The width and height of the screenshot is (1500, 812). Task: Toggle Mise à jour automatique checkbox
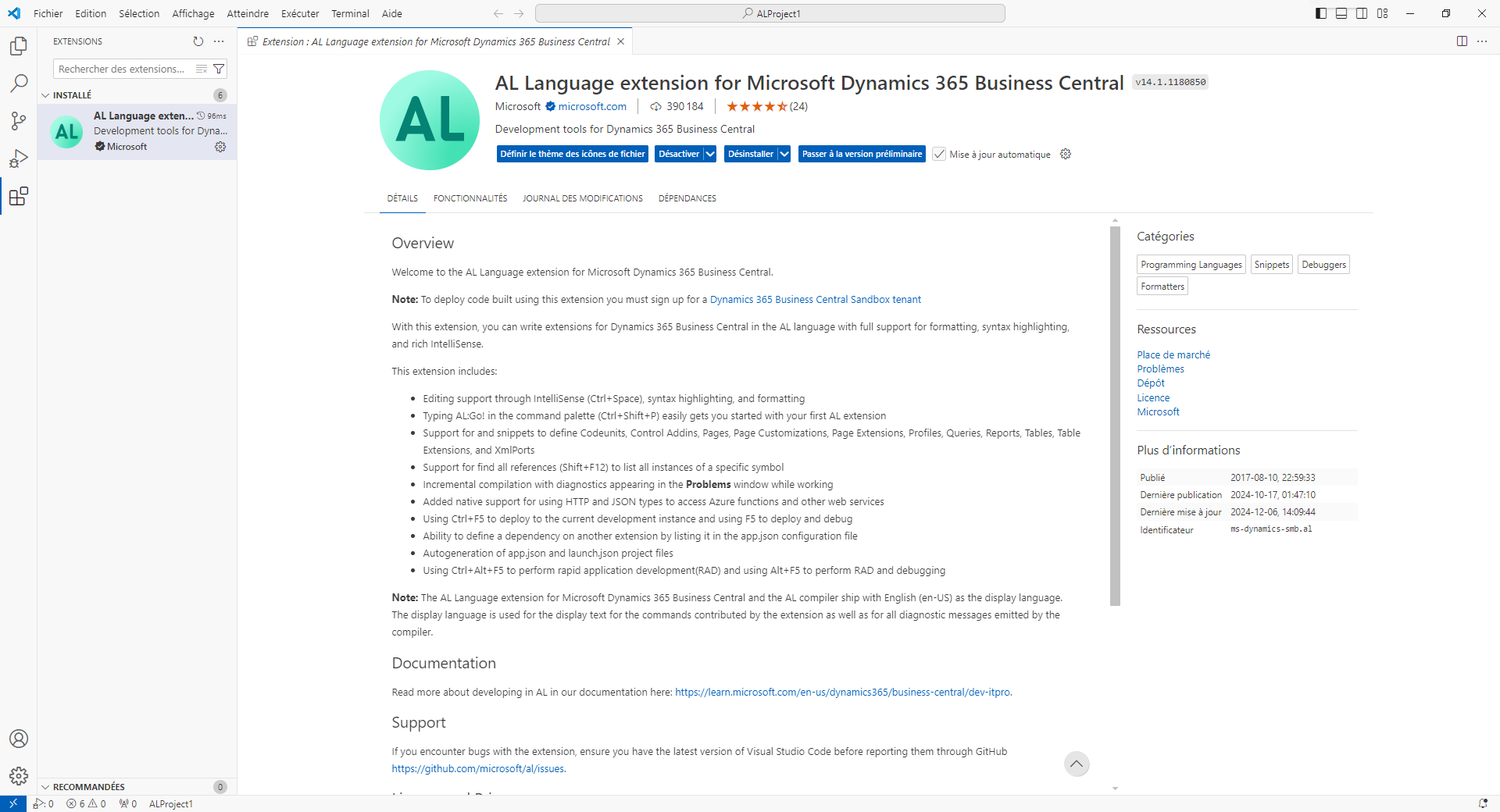coord(939,155)
